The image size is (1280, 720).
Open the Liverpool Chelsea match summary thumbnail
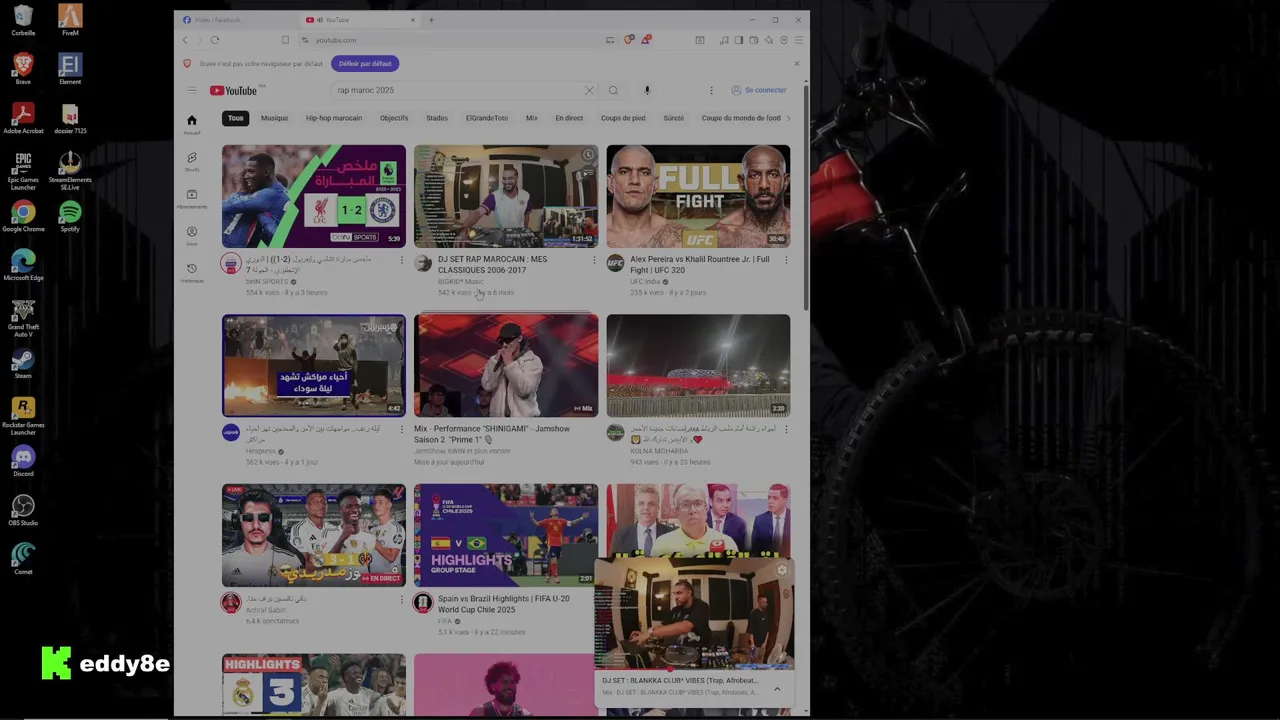[x=314, y=196]
